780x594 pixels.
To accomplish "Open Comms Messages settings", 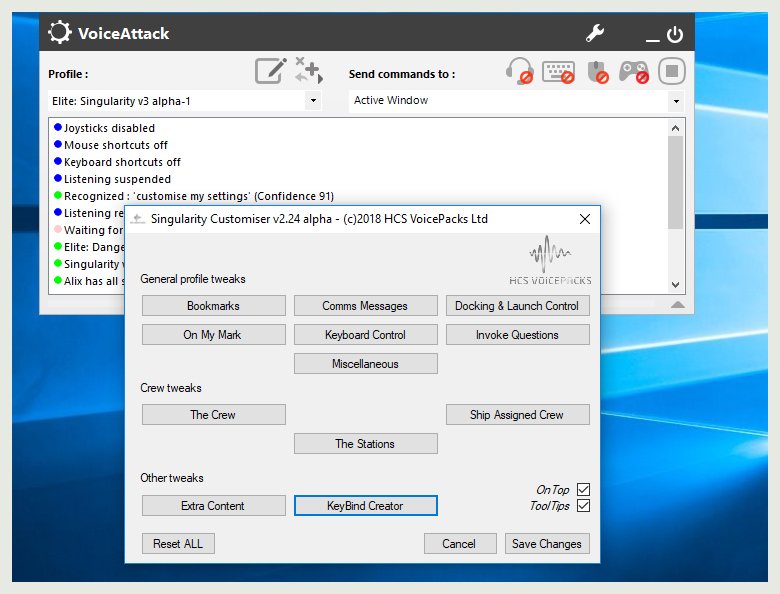I will pos(365,306).
